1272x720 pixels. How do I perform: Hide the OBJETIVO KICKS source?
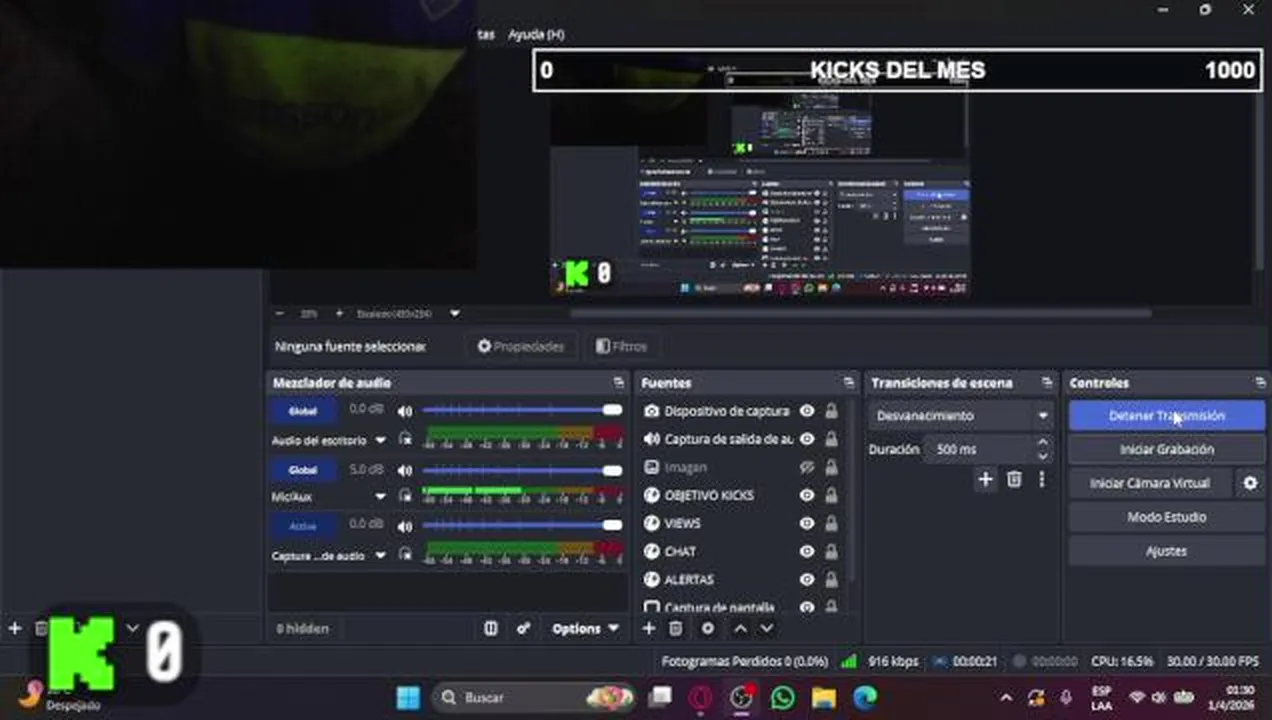pos(807,495)
